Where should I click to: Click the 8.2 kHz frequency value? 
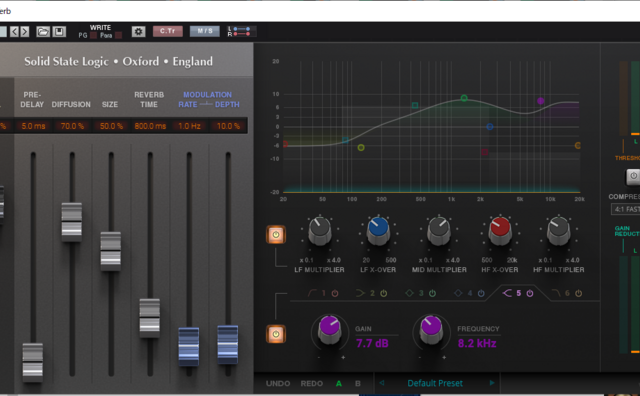(477, 343)
